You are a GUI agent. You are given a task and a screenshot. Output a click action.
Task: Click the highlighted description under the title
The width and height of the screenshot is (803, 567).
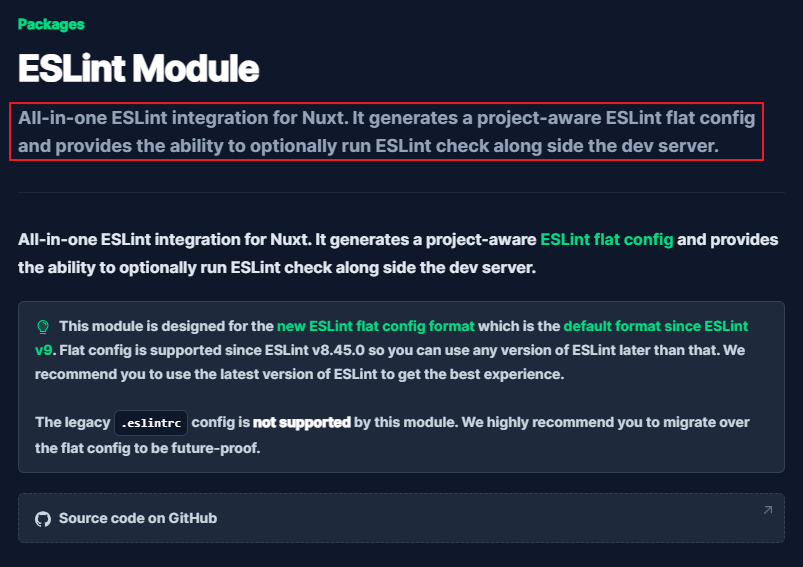386,132
